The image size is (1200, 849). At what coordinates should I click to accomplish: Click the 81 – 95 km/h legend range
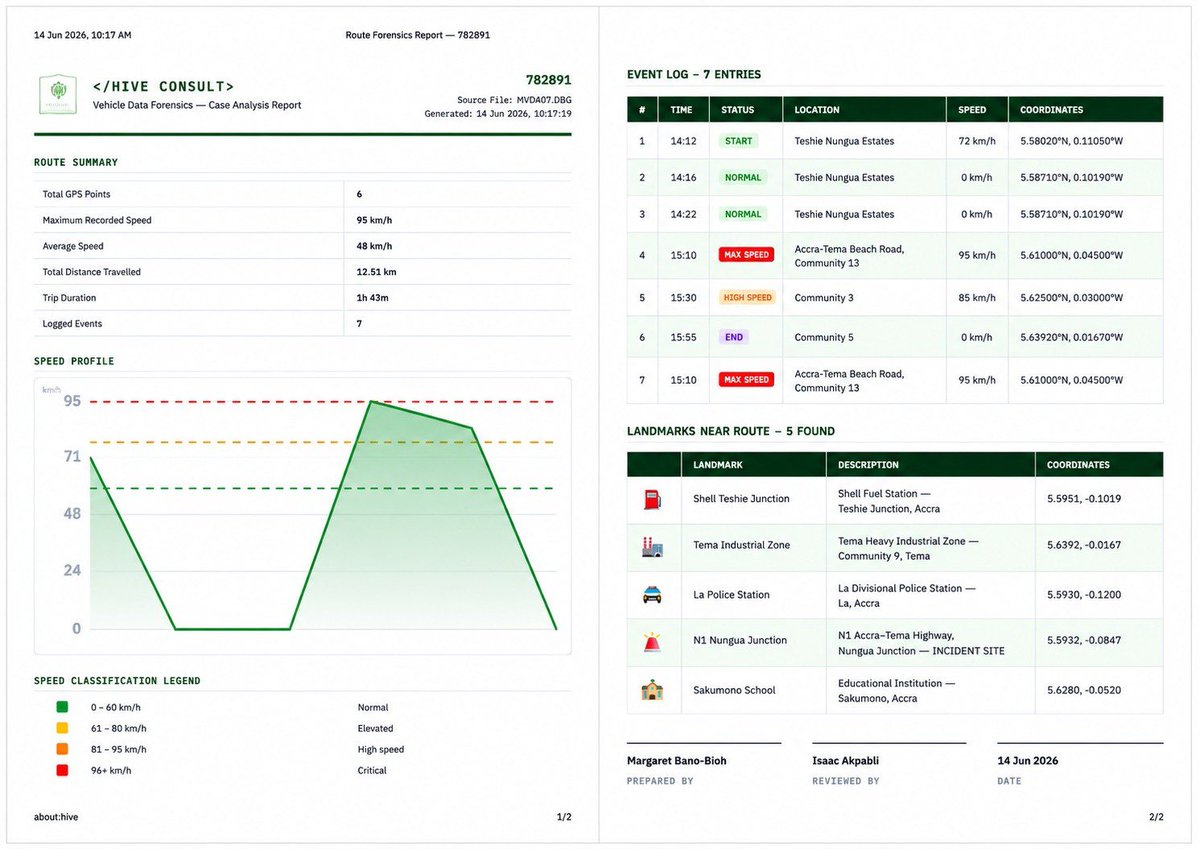coord(118,749)
